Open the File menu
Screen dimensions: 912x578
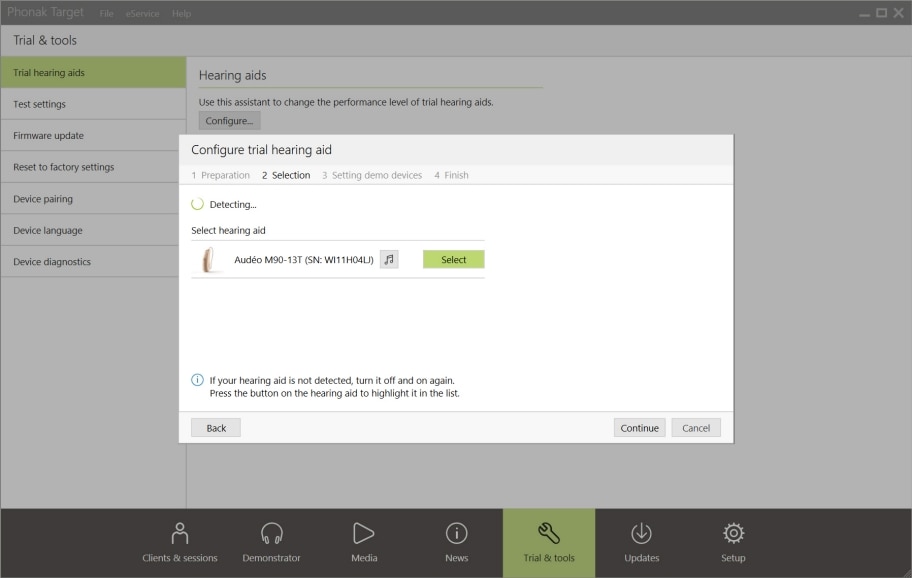[106, 13]
